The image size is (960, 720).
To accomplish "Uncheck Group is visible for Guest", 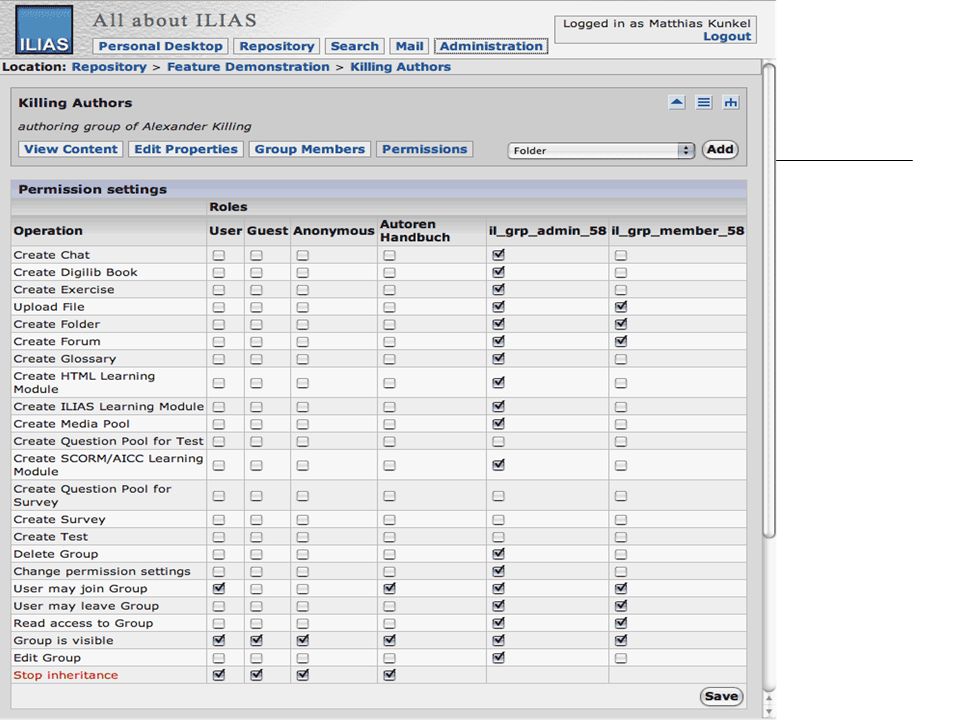I will click(256, 640).
